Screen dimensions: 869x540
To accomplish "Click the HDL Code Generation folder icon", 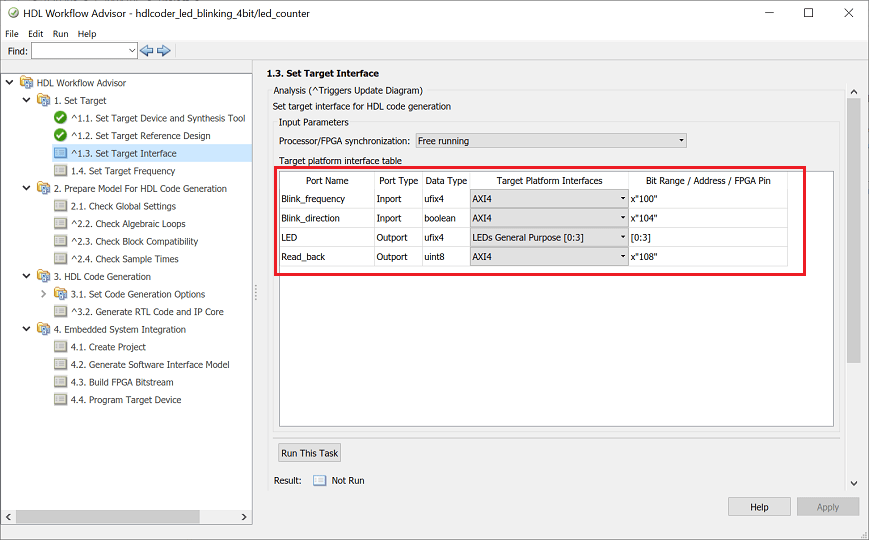I will point(43,277).
